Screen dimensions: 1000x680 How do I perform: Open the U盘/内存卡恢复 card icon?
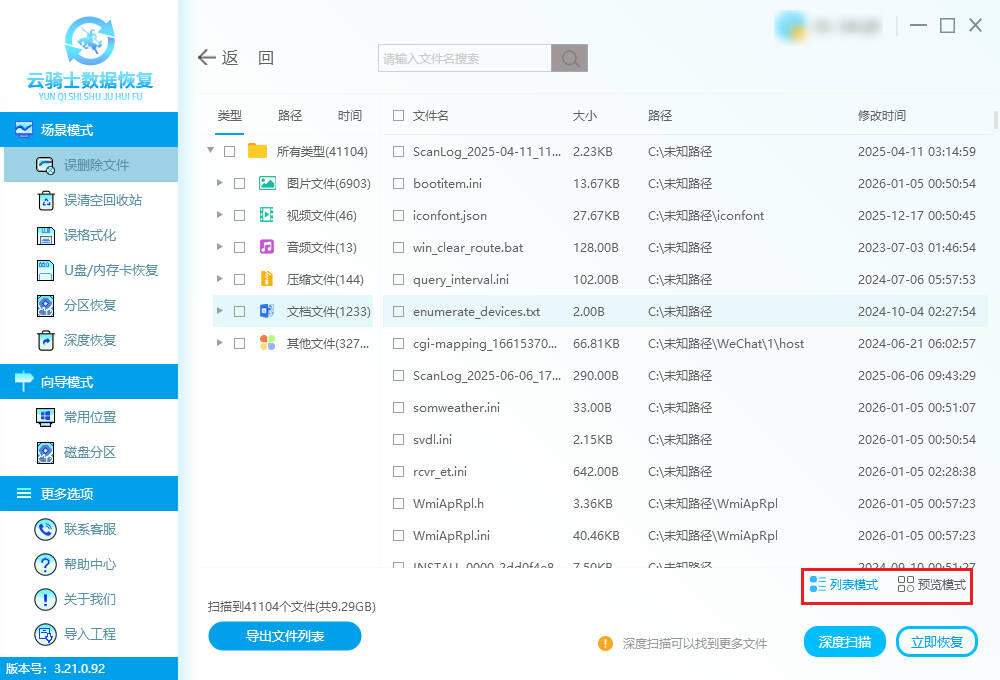(45, 270)
